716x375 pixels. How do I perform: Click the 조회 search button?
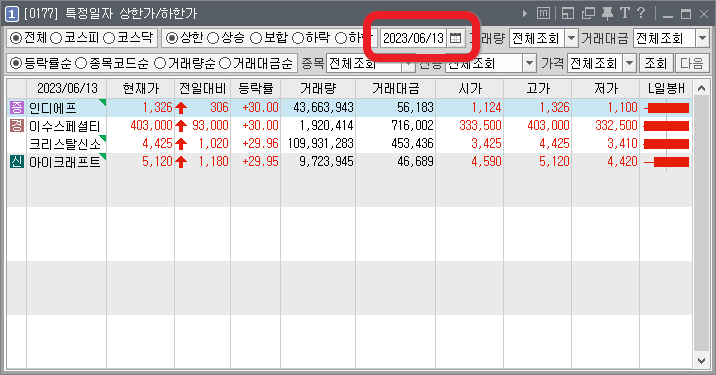click(x=656, y=63)
